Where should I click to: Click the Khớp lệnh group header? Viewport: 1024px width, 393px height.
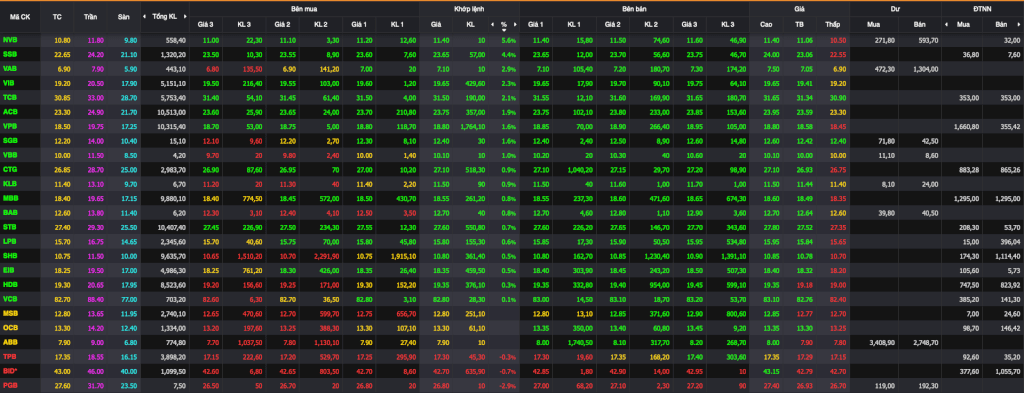coord(469,9)
